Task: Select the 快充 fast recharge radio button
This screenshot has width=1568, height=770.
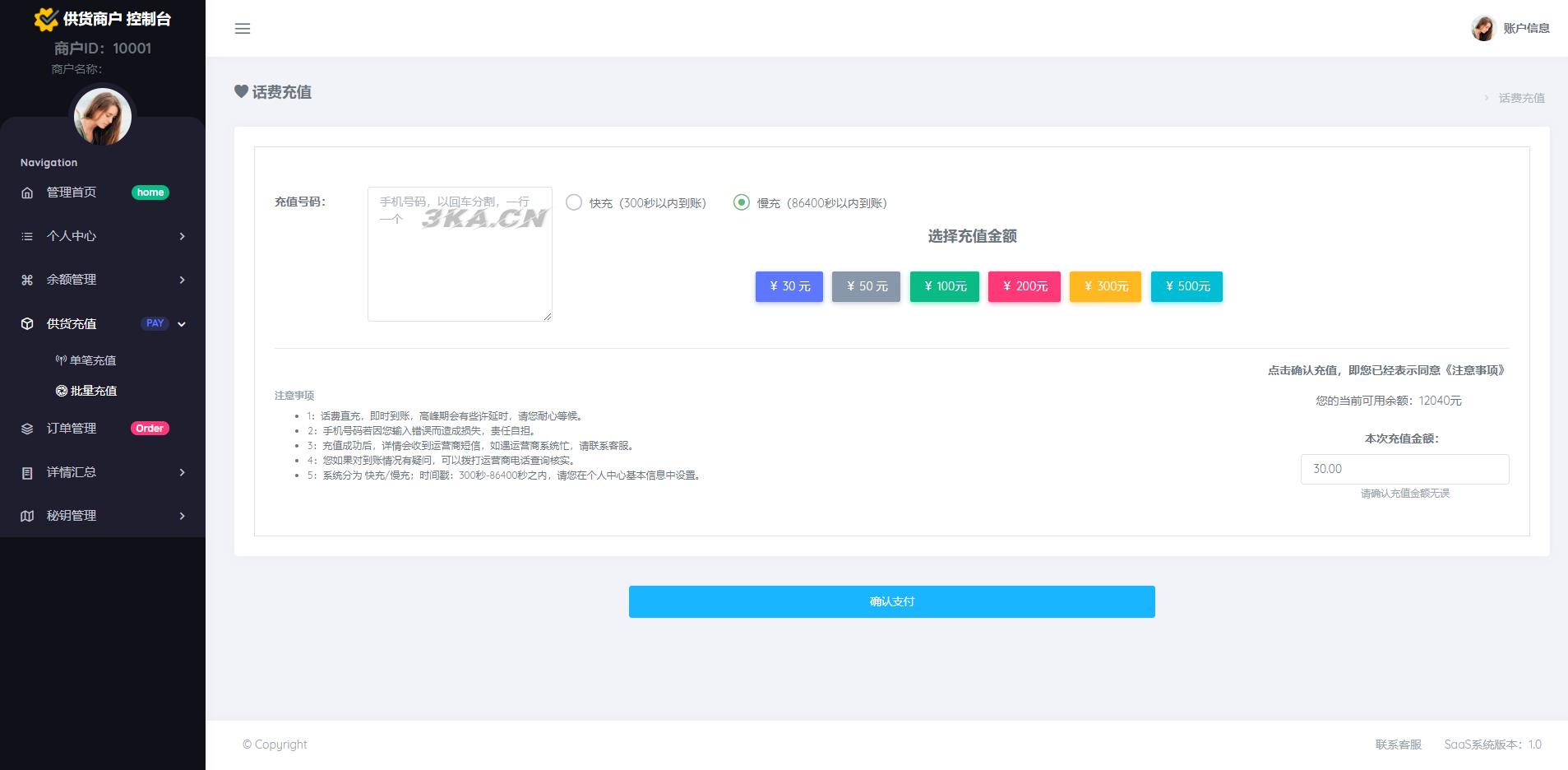Action: [x=574, y=202]
